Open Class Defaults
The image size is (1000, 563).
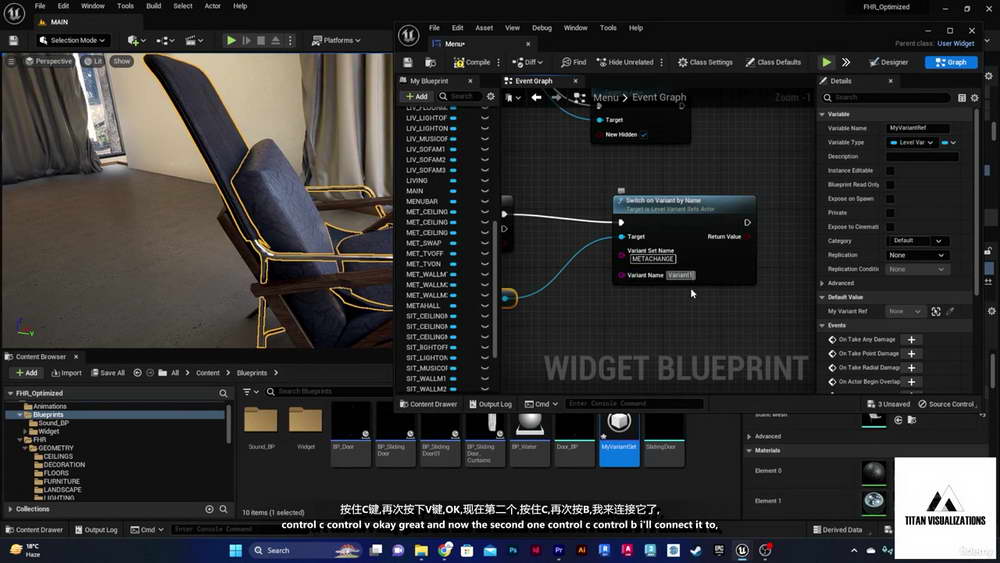pyautogui.click(x=773, y=62)
